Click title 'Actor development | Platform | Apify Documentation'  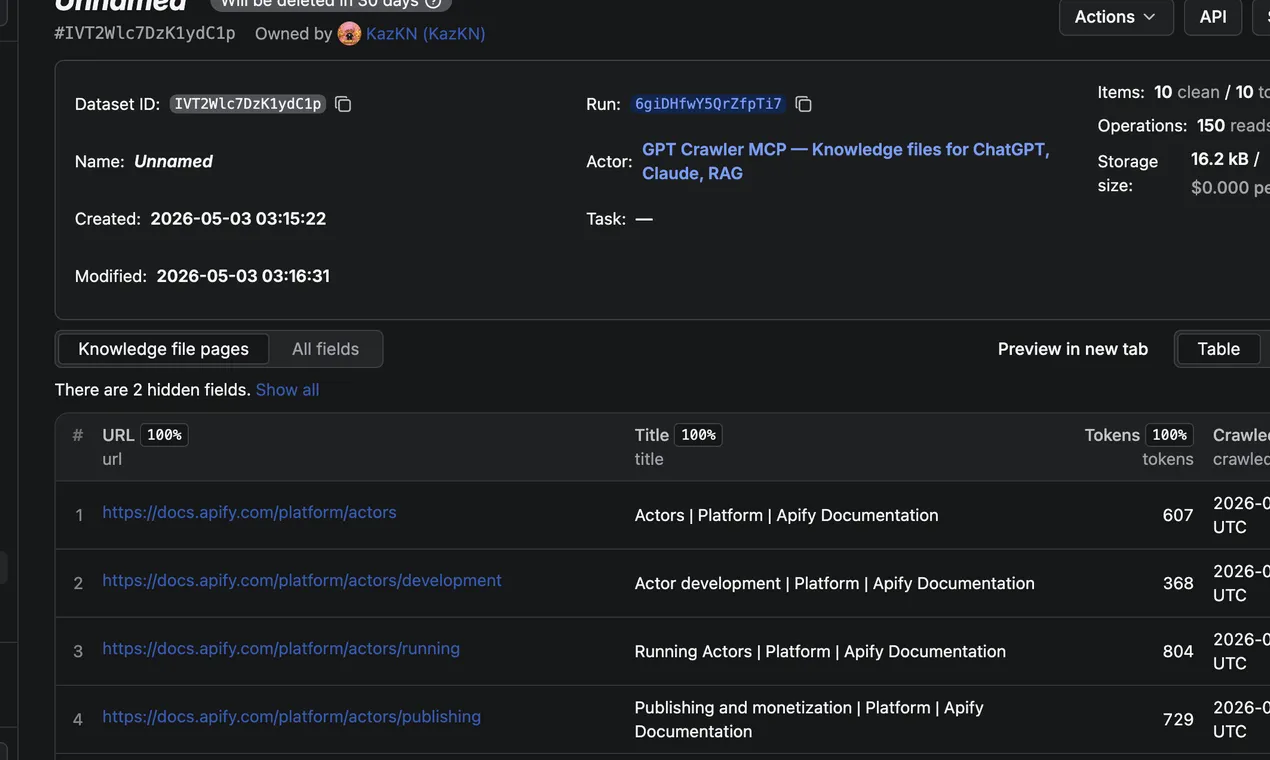(x=834, y=583)
